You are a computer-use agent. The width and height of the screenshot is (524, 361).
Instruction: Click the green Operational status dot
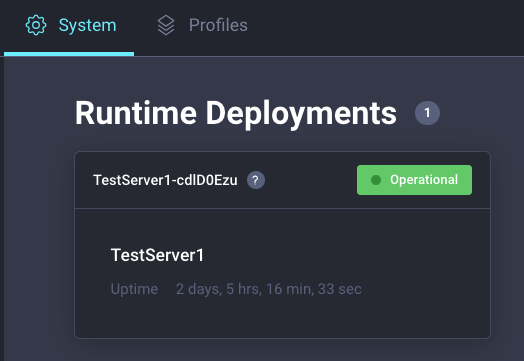click(x=376, y=180)
